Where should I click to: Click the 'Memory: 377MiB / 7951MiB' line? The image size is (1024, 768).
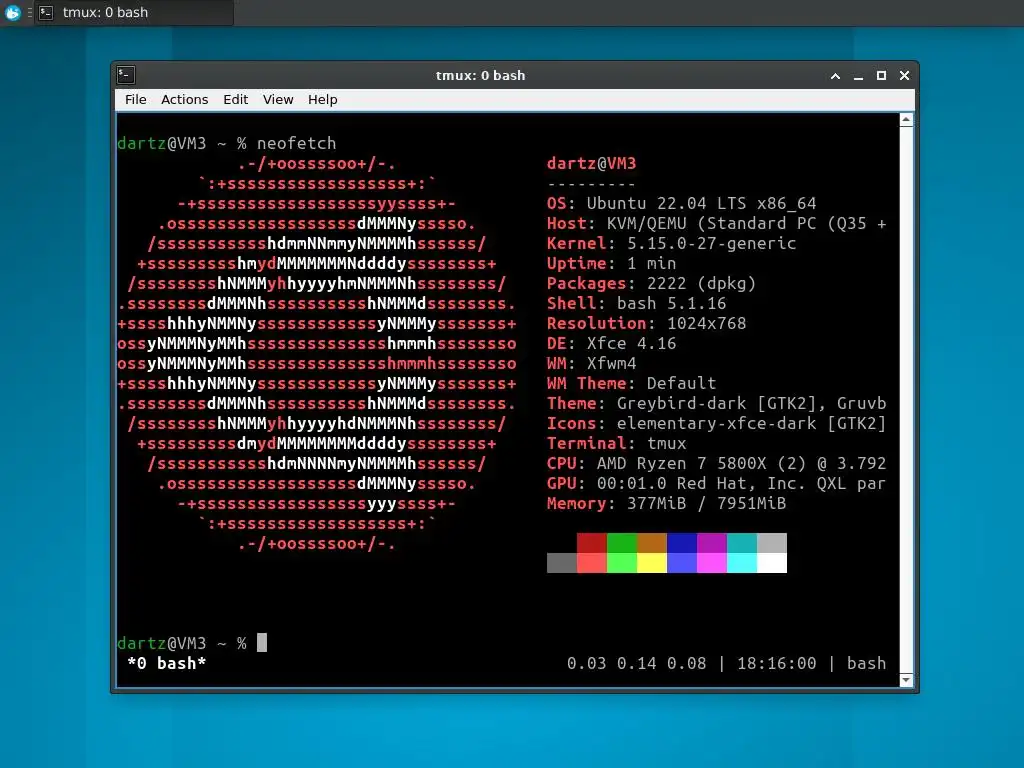tap(666, 504)
